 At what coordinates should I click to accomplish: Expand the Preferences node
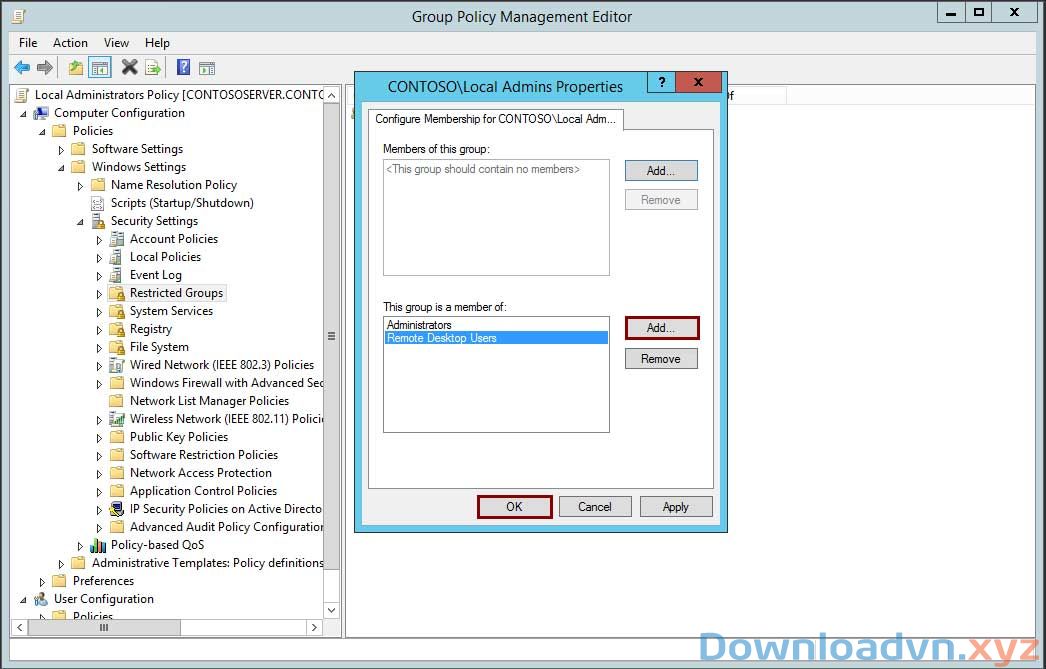pos(43,582)
